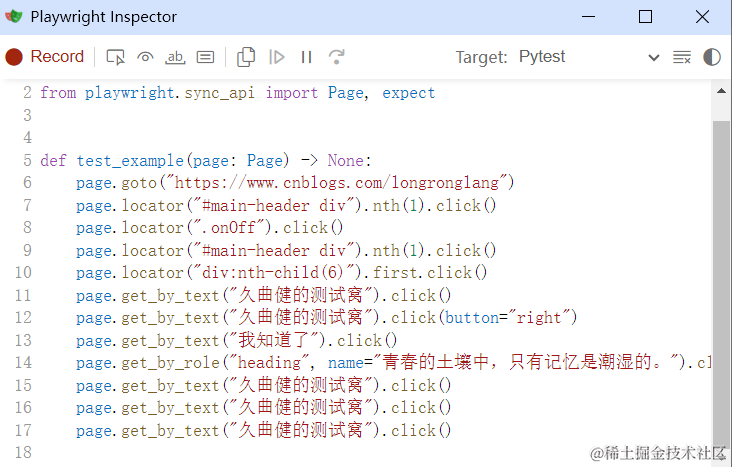Open the Target Pytest dropdown

[x=590, y=57]
